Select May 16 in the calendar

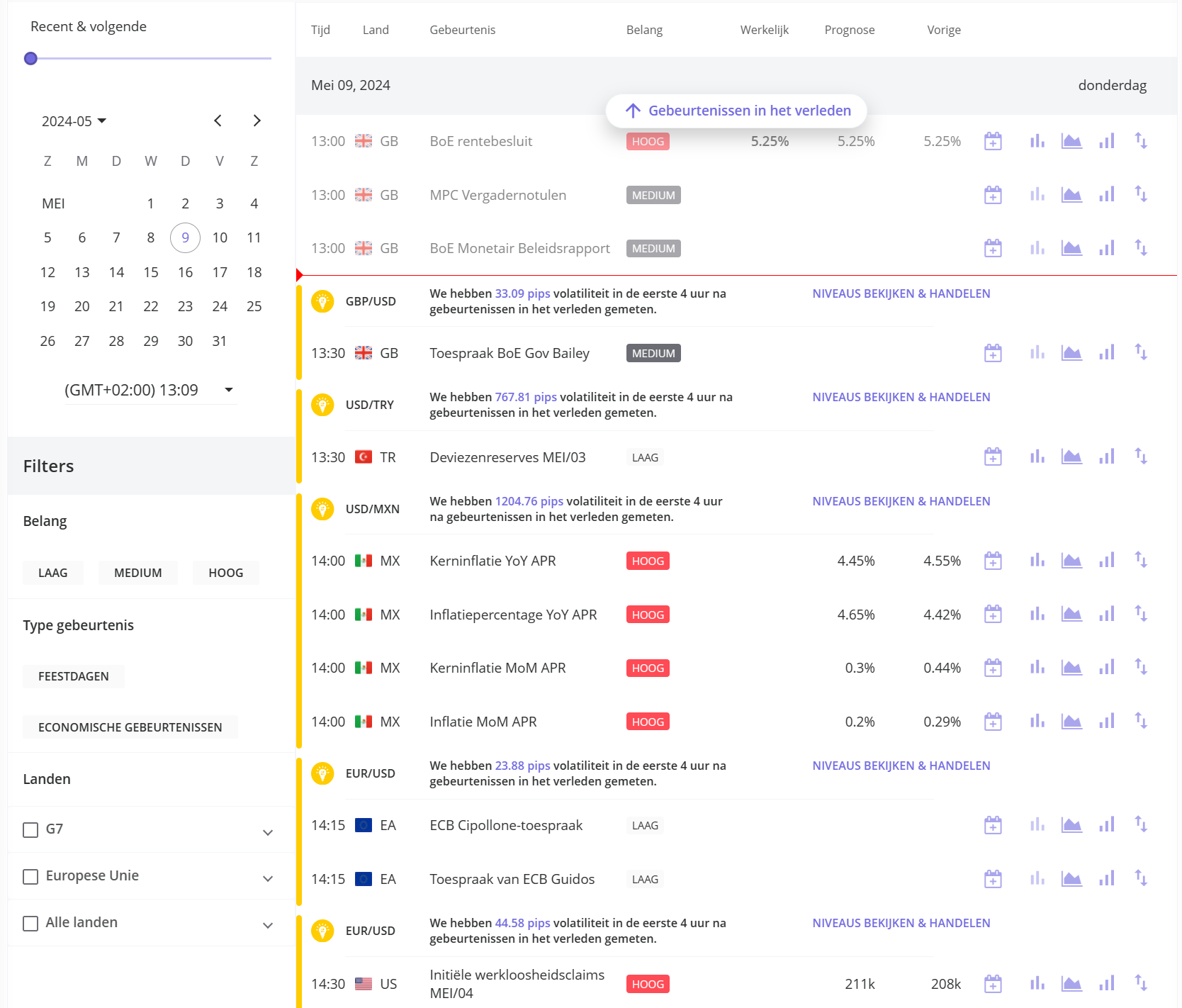point(185,272)
